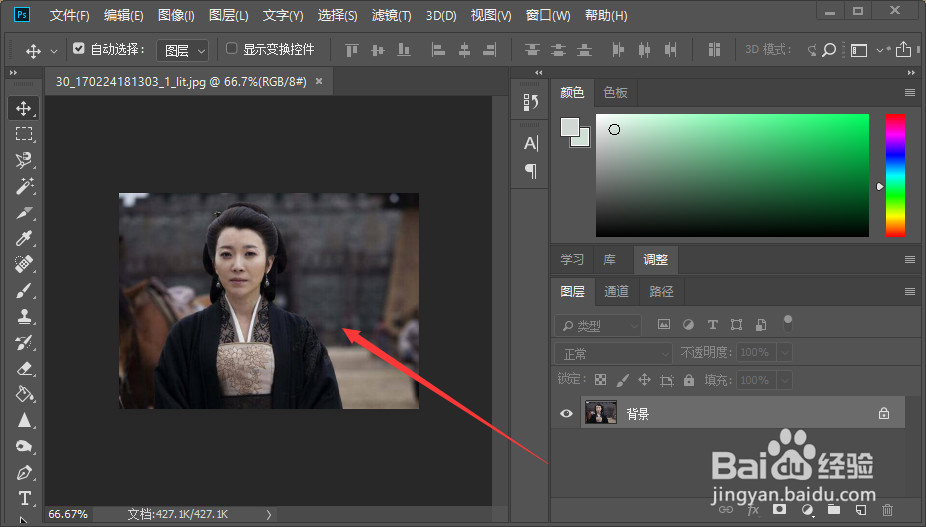Open the 类型 layer filter dropdown
The width and height of the screenshot is (926, 527).
tap(598, 325)
